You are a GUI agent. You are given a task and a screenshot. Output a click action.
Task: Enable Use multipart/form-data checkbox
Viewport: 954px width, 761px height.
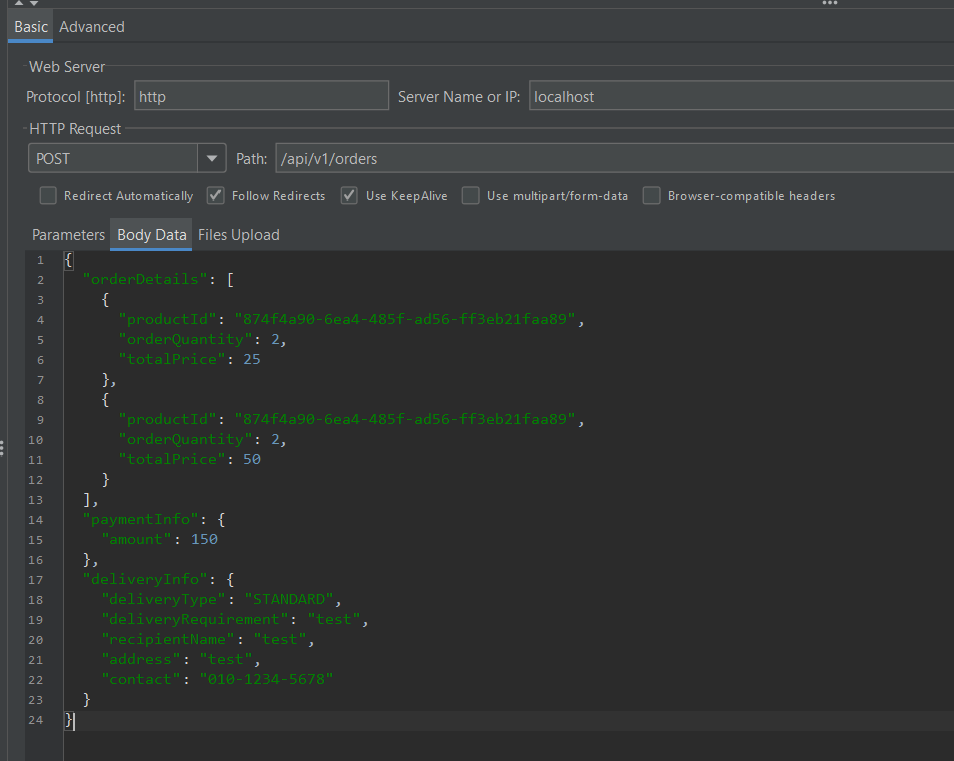(470, 196)
